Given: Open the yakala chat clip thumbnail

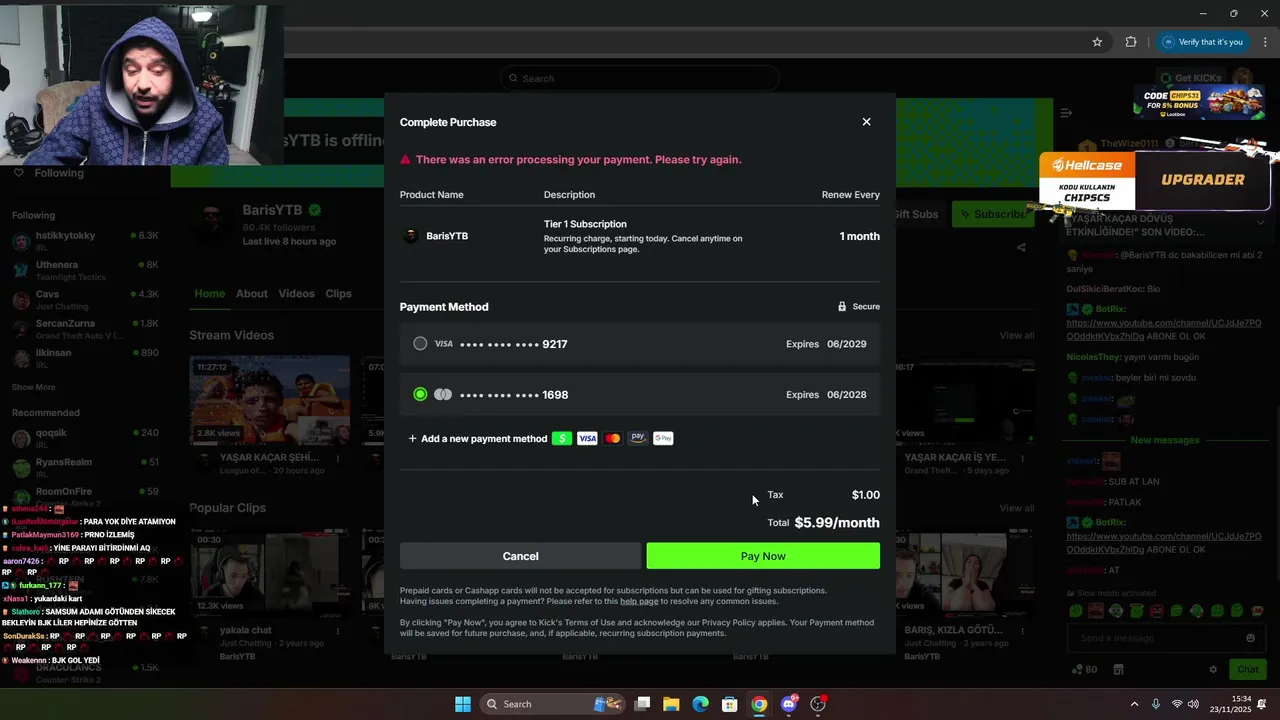Looking at the screenshot, I should [x=268, y=573].
